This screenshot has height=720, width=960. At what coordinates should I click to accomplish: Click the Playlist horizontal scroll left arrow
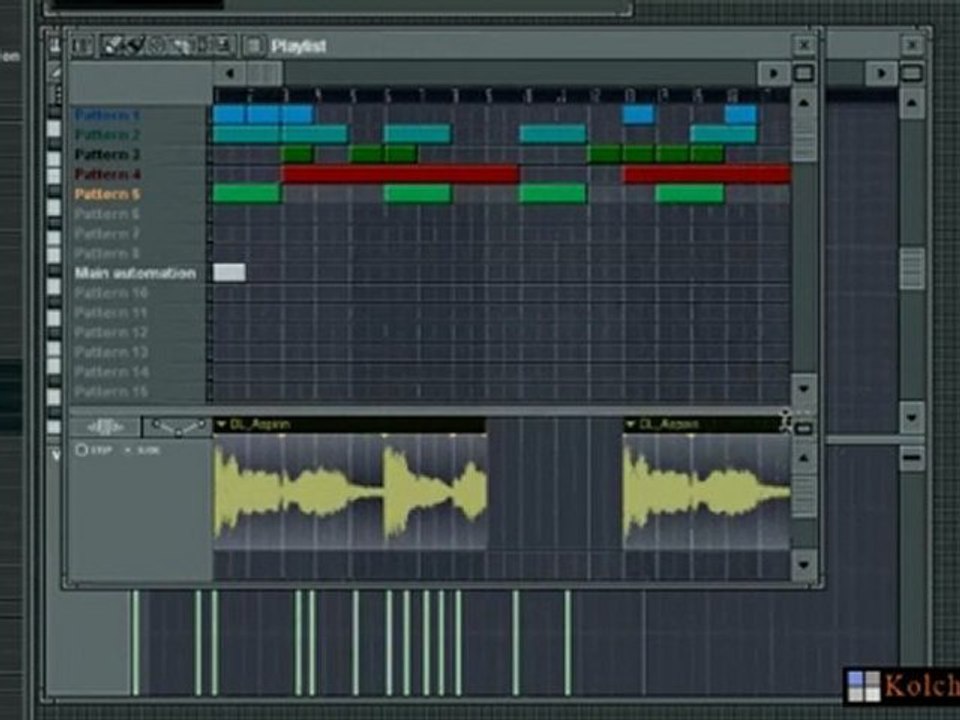click(230, 73)
